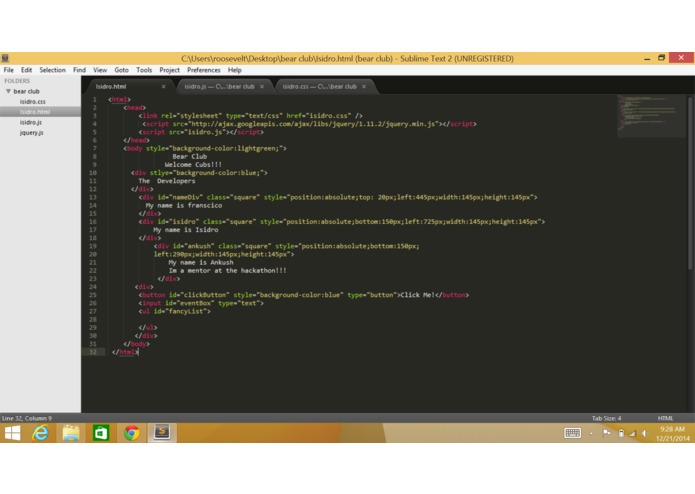The height and width of the screenshot is (494, 695).
Task: Open isidro.js in the sidebar
Action: tap(31, 122)
